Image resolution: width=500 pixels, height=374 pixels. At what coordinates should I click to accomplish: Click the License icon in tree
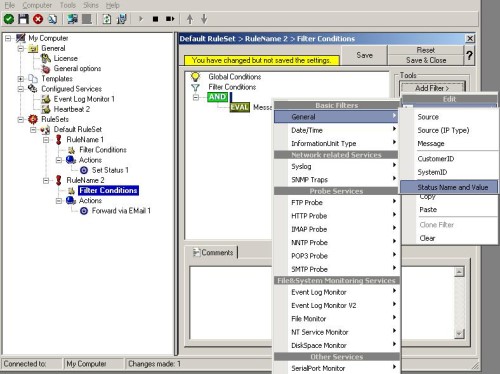point(46,58)
